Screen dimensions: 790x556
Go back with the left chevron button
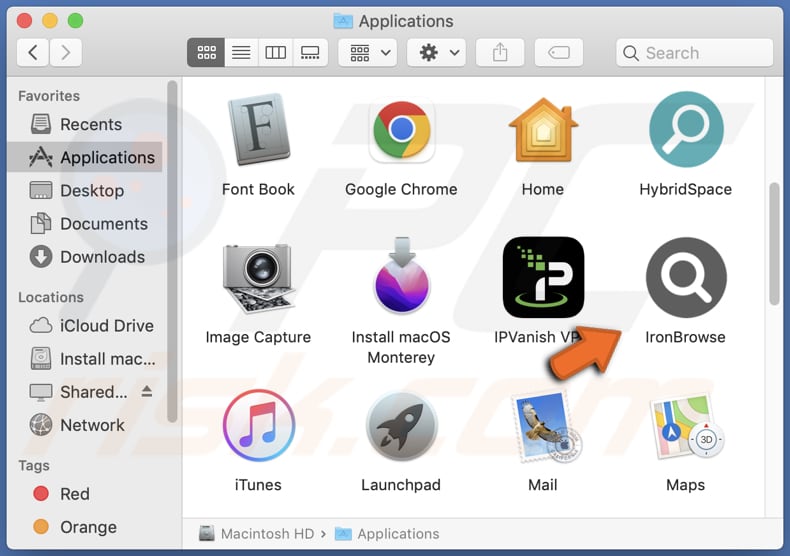33,52
